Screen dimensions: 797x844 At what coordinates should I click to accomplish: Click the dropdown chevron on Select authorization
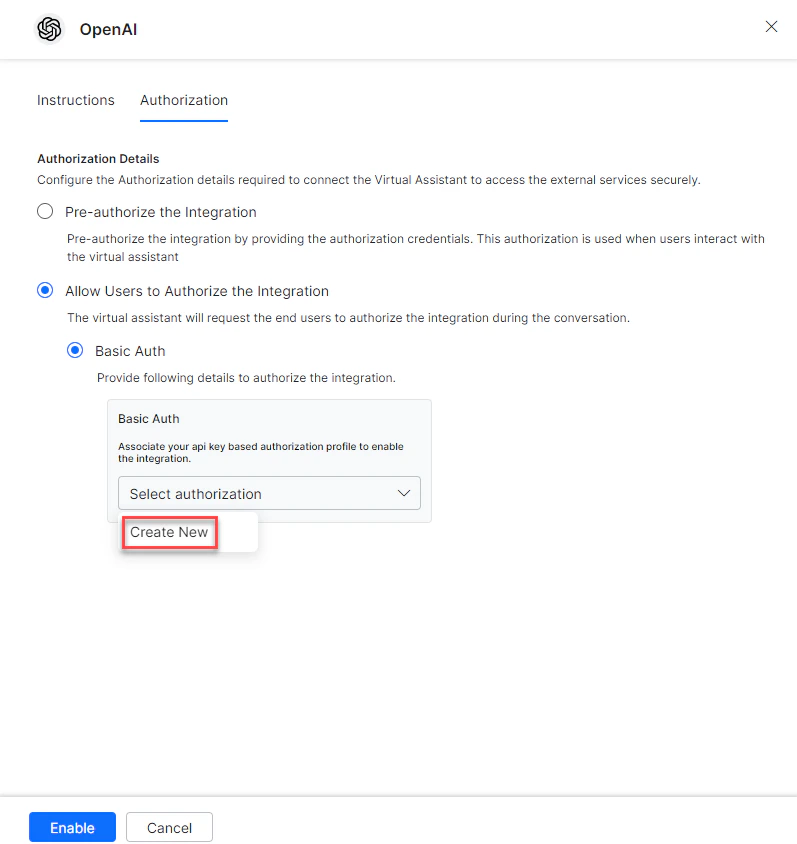404,493
